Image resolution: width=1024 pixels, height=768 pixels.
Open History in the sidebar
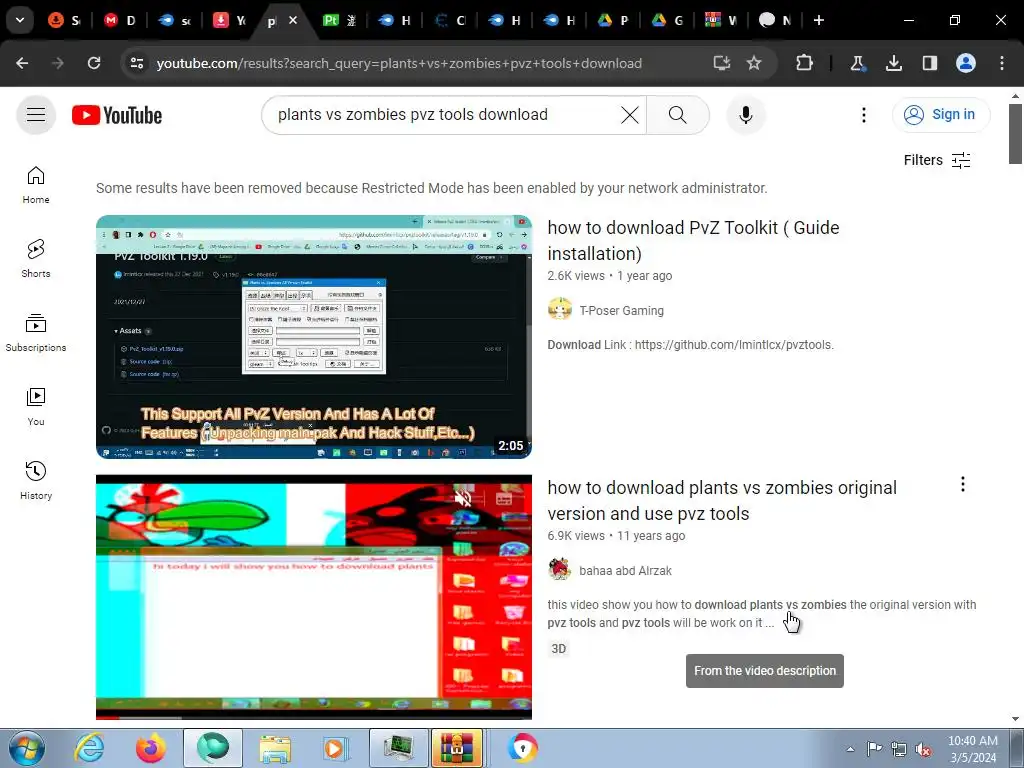36,480
